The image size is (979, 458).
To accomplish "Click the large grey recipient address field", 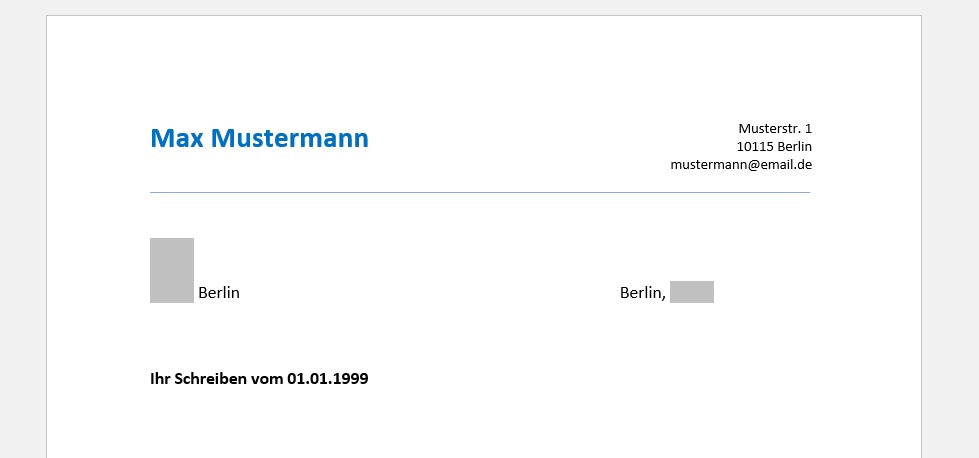I will pos(172,270).
